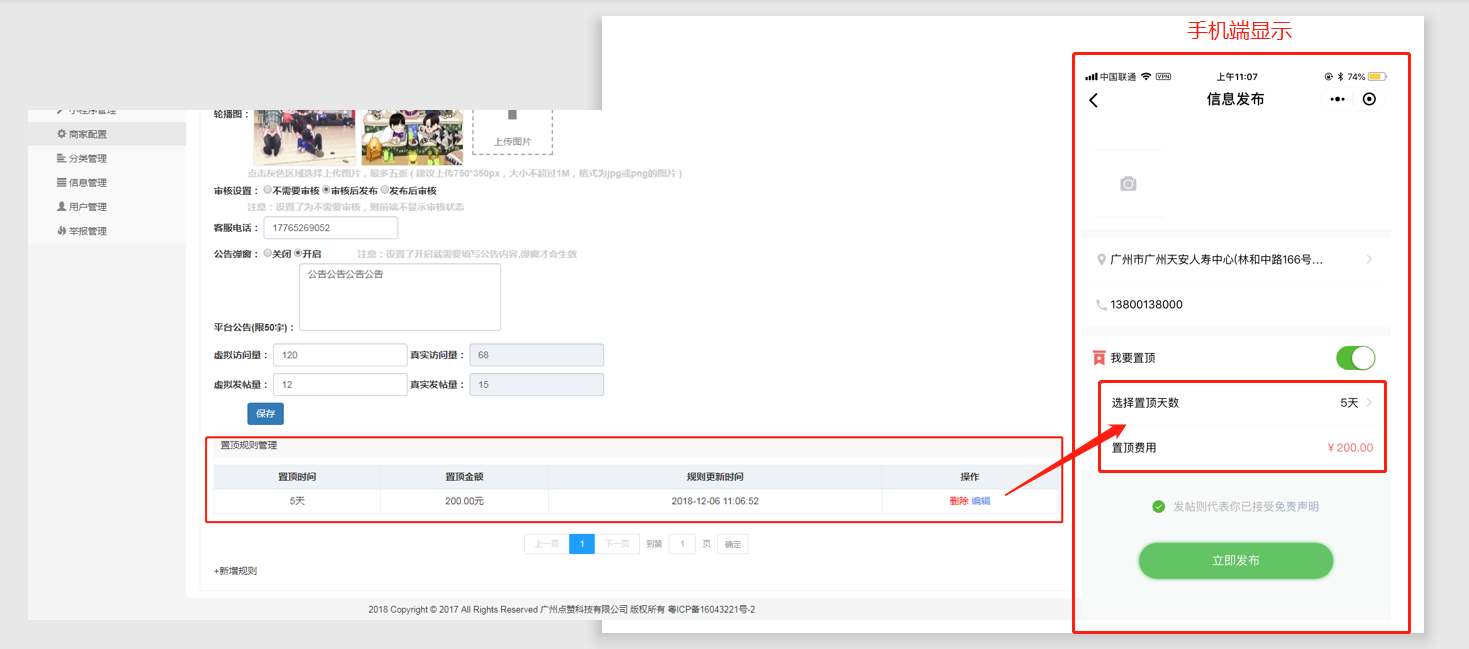Tap the circular close mini program icon

(x=1369, y=99)
